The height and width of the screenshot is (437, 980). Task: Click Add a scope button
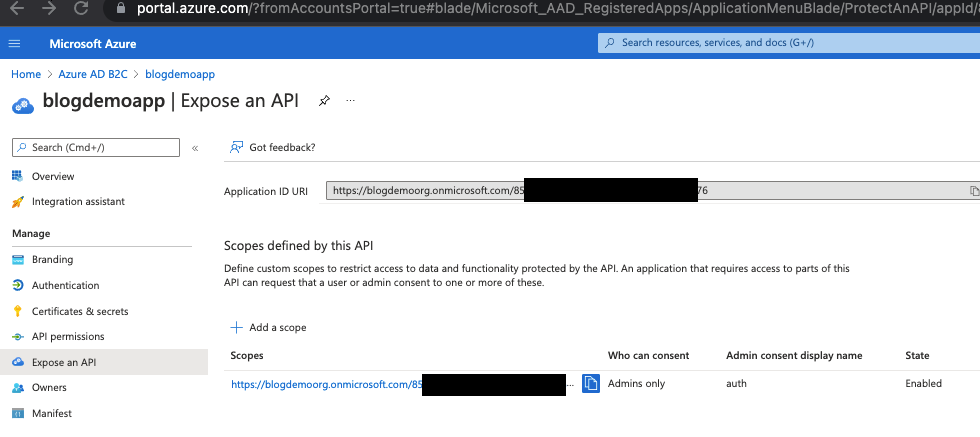pos(268,327)
